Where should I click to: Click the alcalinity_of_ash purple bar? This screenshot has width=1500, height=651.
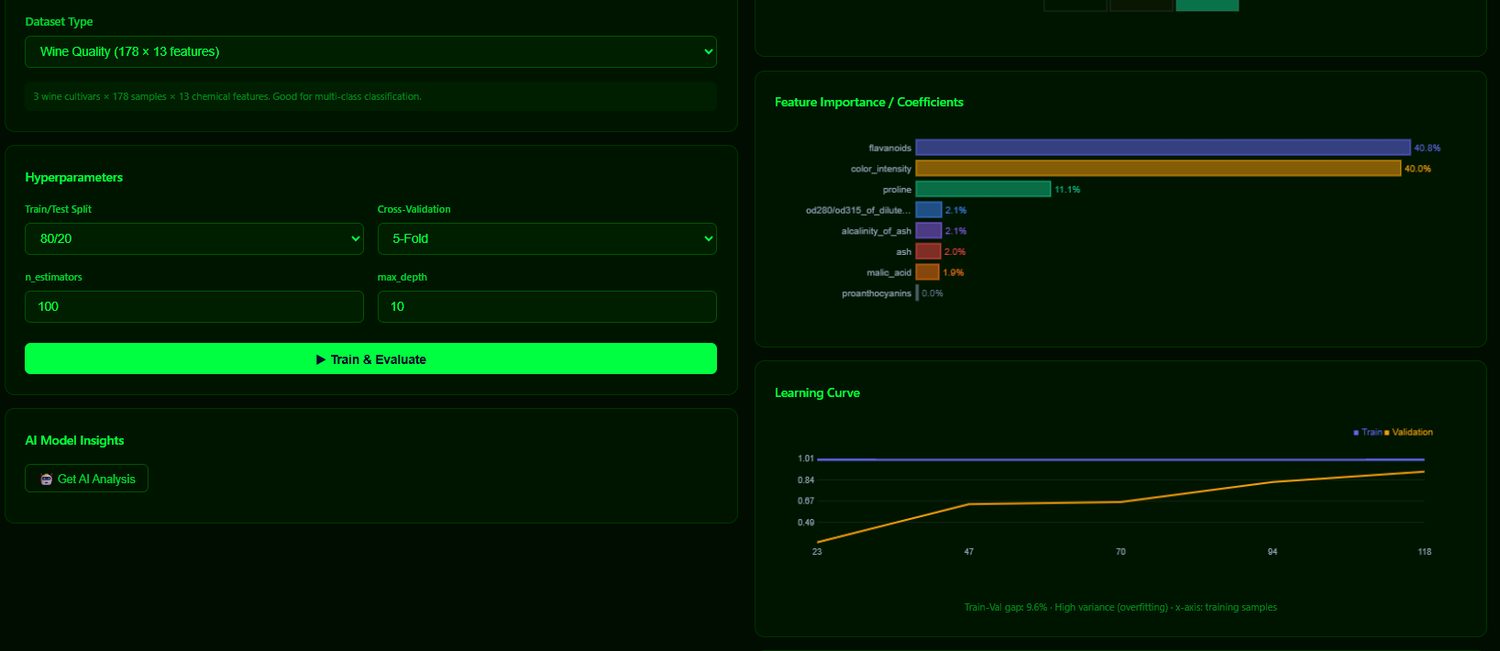point(929,231)
